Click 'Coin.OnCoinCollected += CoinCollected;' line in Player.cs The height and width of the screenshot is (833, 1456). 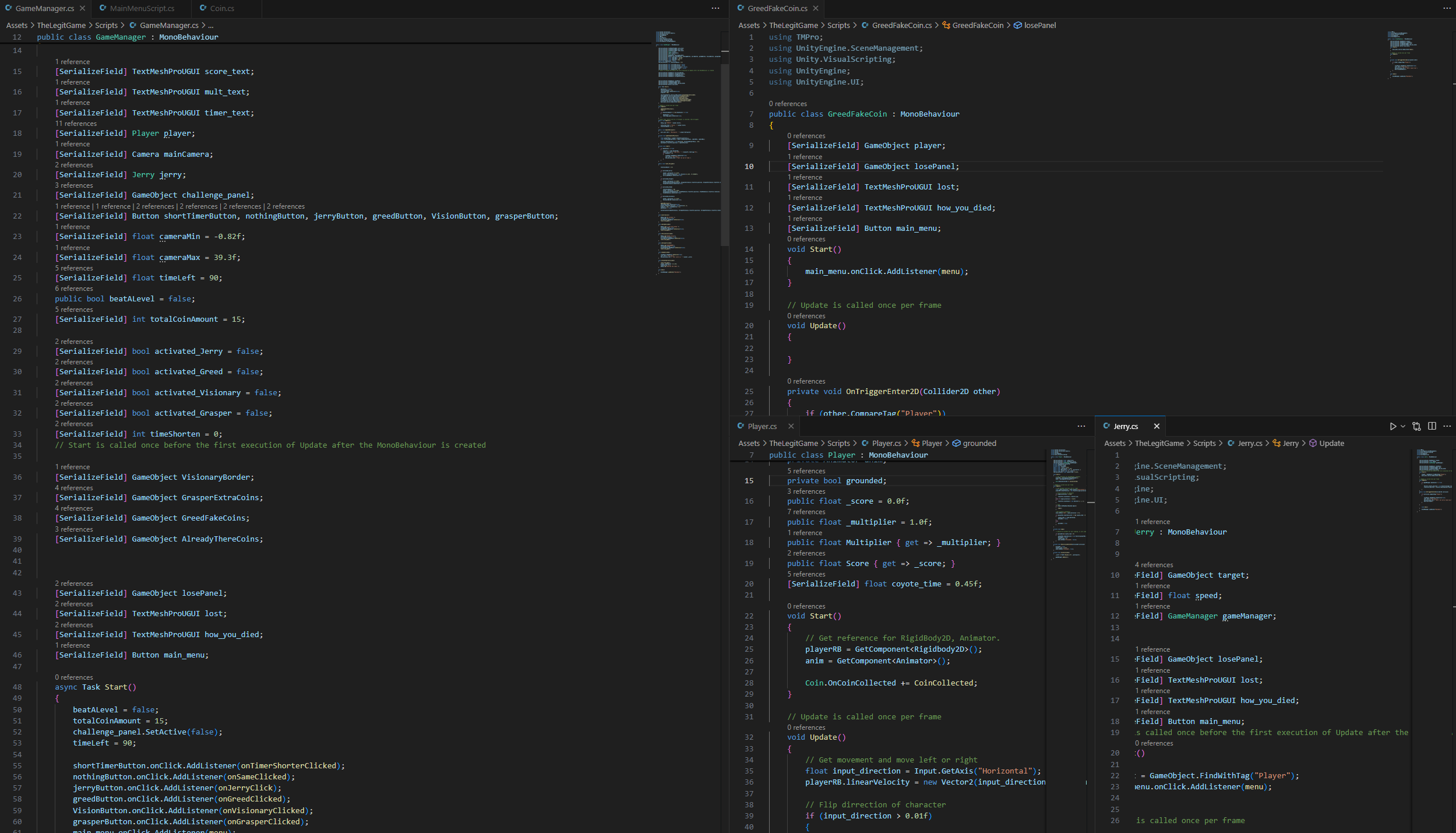(891, 683)
